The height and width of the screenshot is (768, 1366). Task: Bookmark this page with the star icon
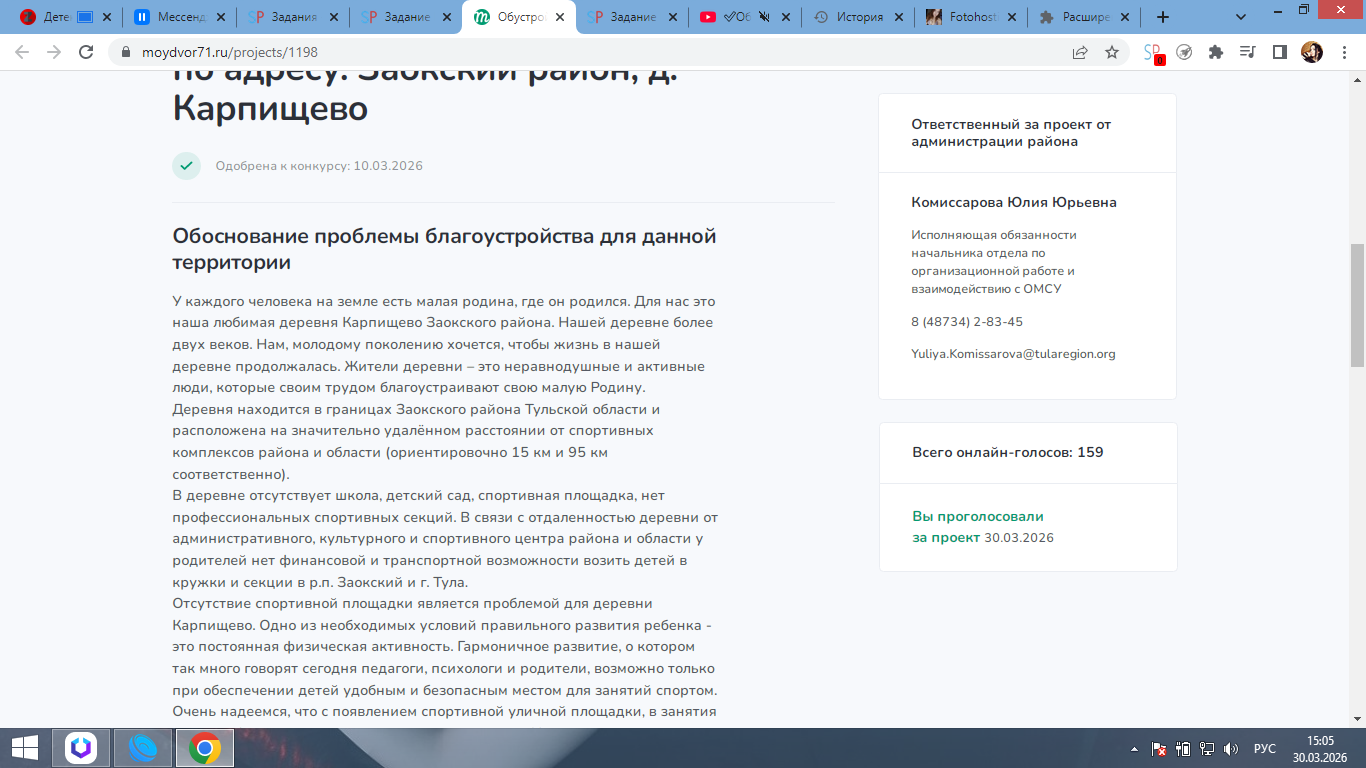(x=1111, y=52)
